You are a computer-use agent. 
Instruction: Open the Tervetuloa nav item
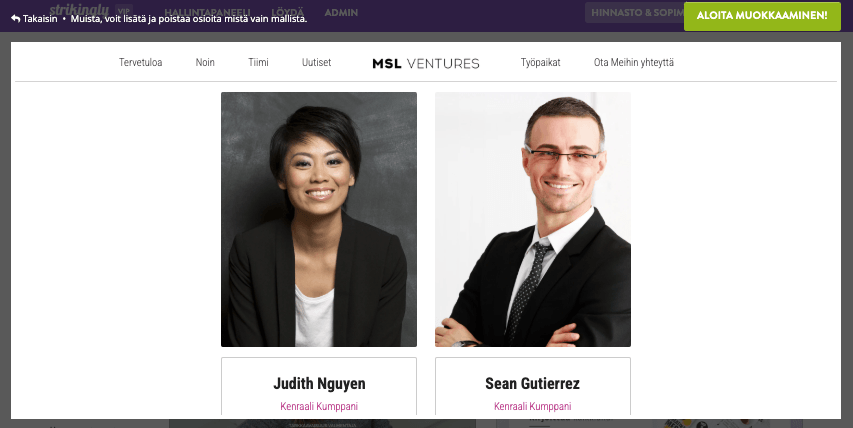click(x=140, y=63)
